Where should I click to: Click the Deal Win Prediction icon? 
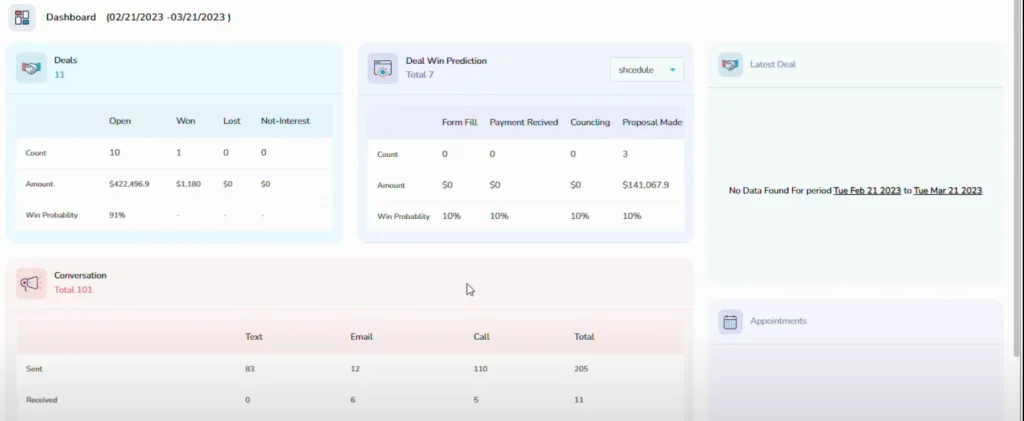[x=383, y=69]
